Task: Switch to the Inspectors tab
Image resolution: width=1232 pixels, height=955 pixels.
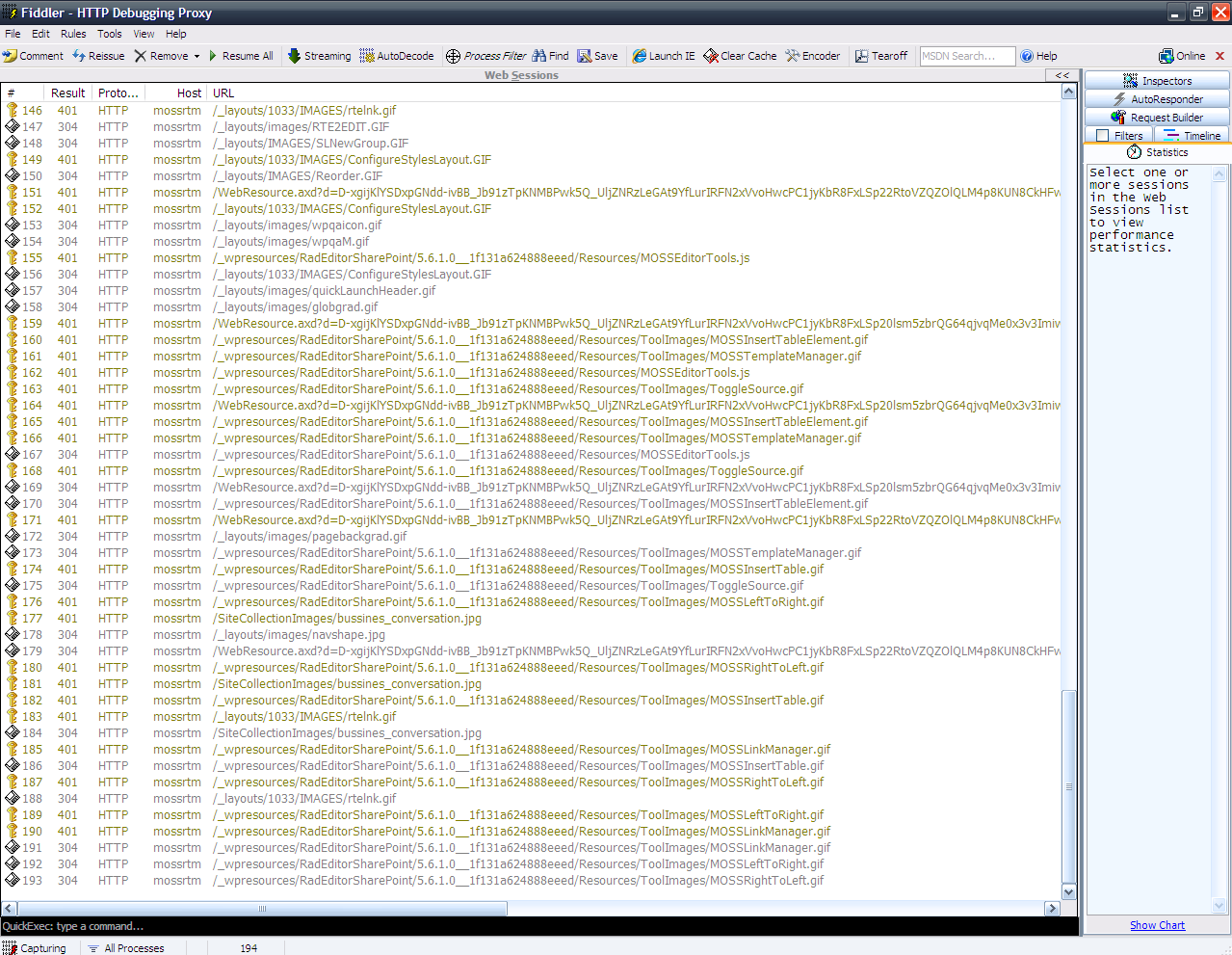Action: [1157, 81]
